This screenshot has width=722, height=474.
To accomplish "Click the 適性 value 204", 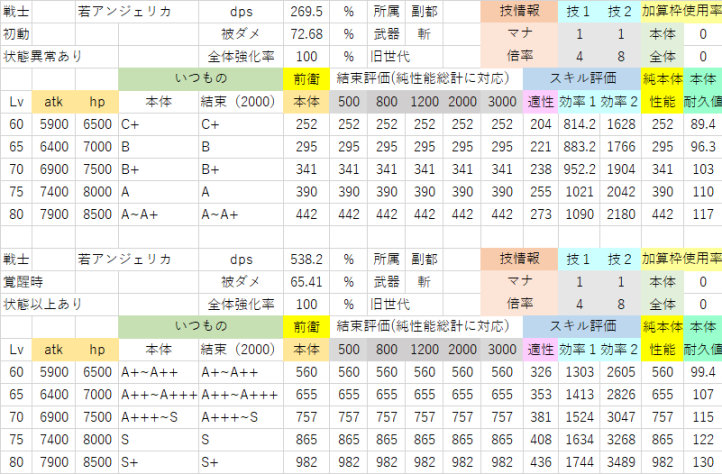I will coord(541,124).
